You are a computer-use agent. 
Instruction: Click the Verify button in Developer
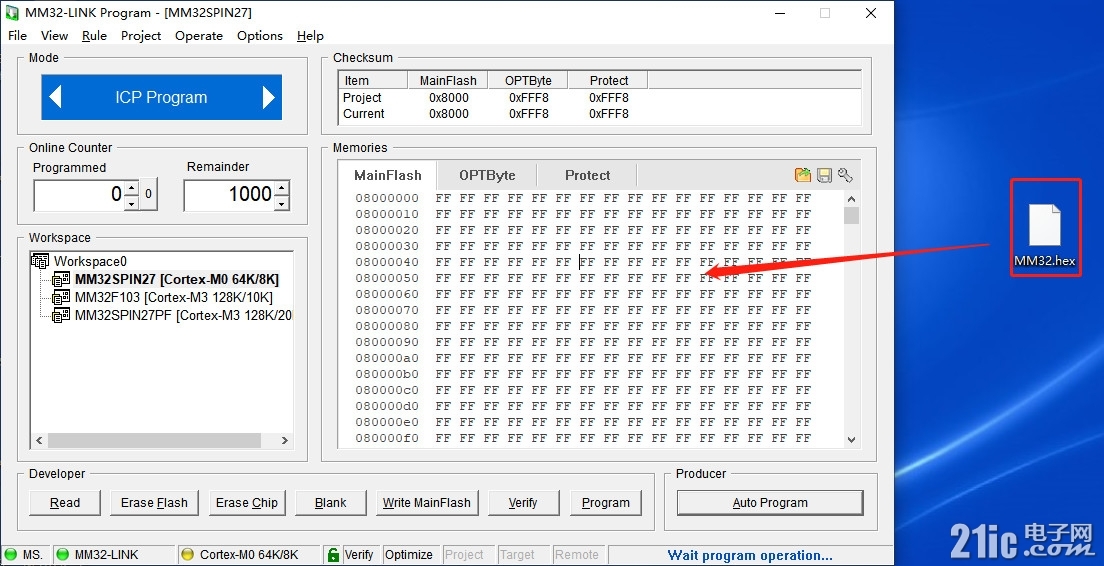522,503
